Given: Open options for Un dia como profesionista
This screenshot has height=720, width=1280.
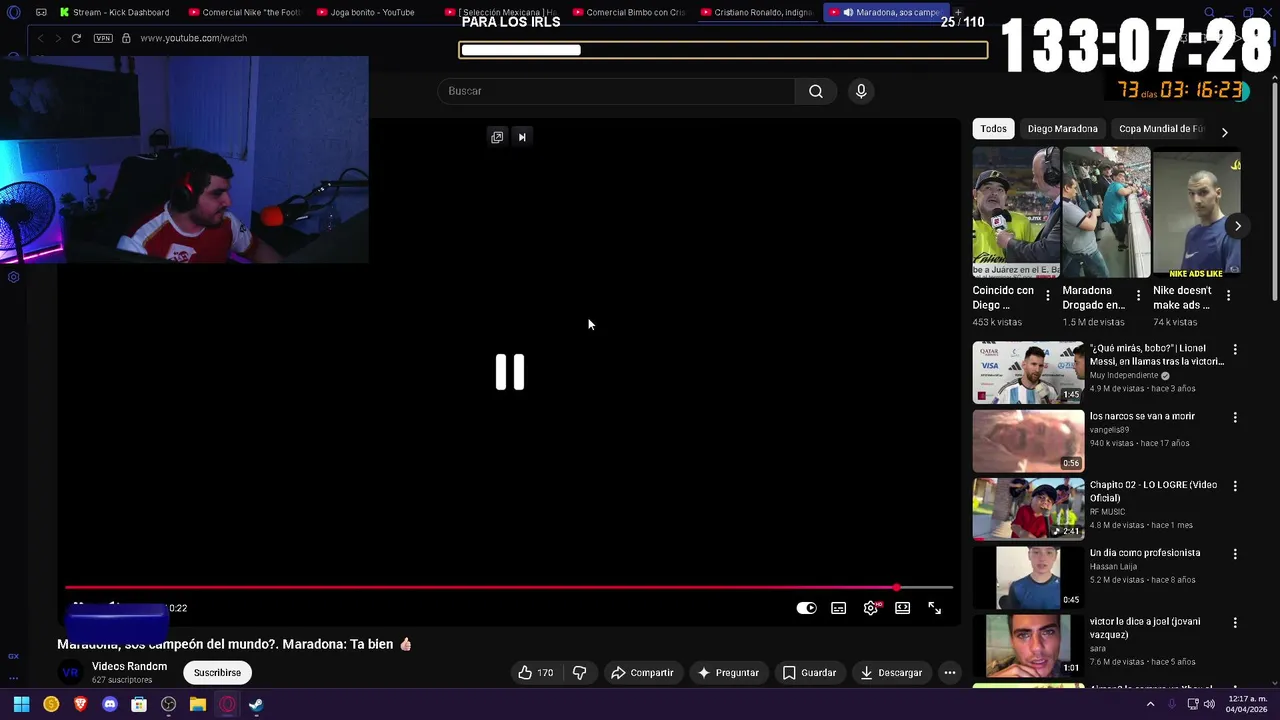Looking at the screenshot, I should [1235, 554].
